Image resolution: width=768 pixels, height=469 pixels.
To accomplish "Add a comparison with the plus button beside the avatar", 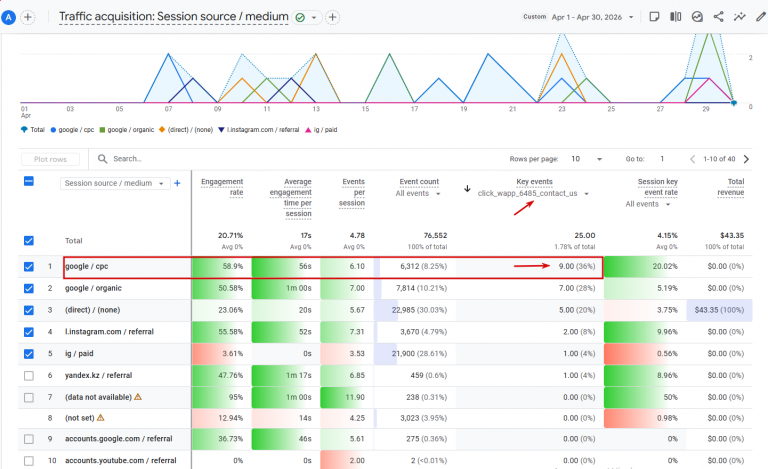I will pyautogui.click(x=28, y=18).
